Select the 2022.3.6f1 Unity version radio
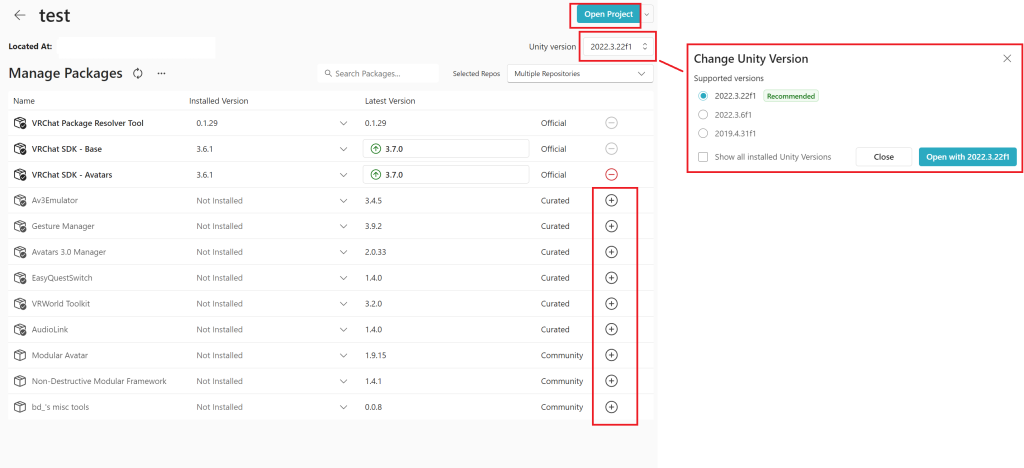The image size is (1024, 468). (703, 114)
